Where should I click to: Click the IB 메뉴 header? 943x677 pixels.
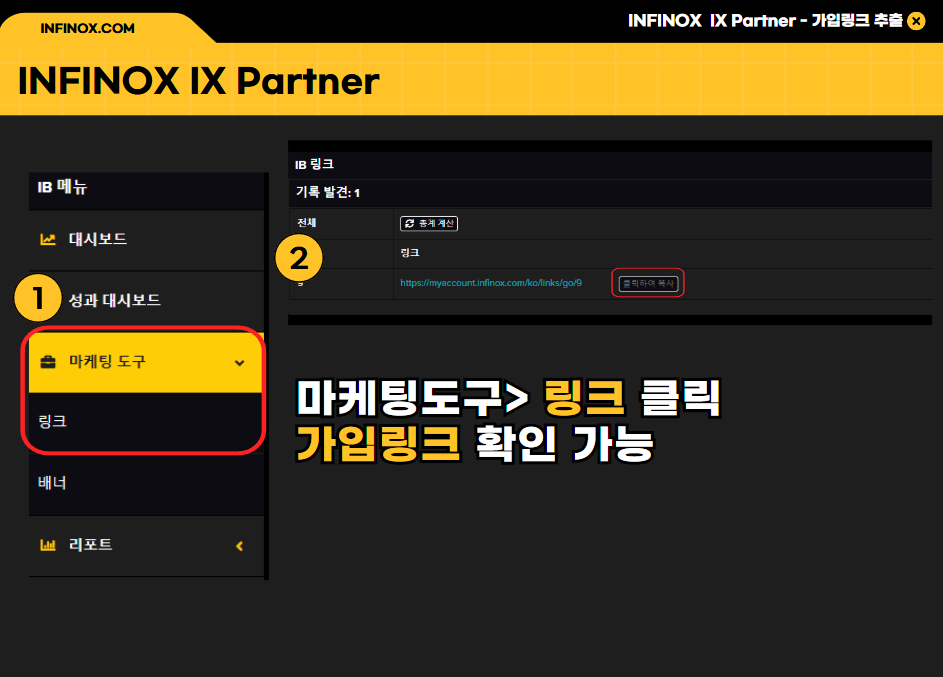62,187
